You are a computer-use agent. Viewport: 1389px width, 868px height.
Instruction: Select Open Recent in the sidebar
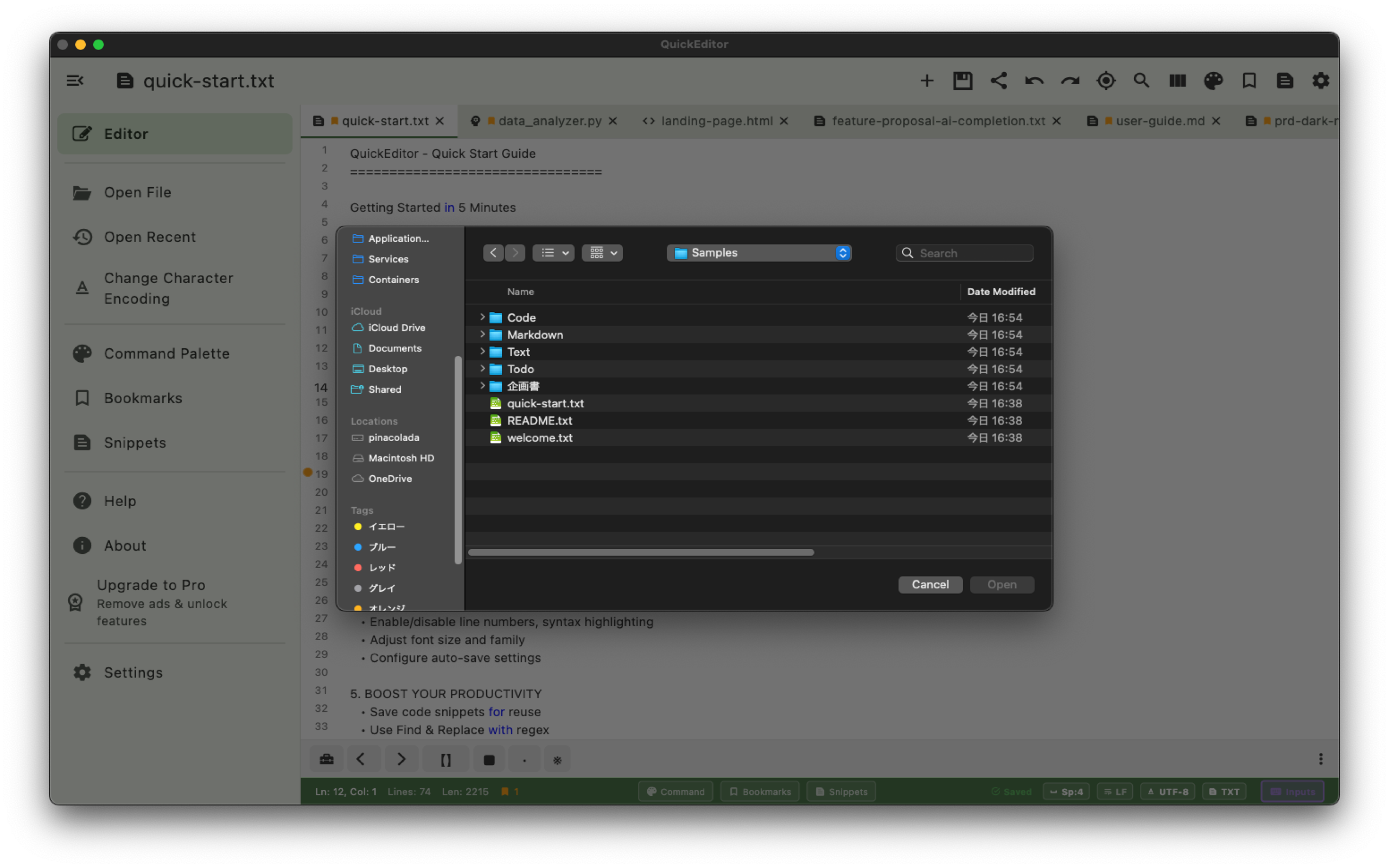149,237
